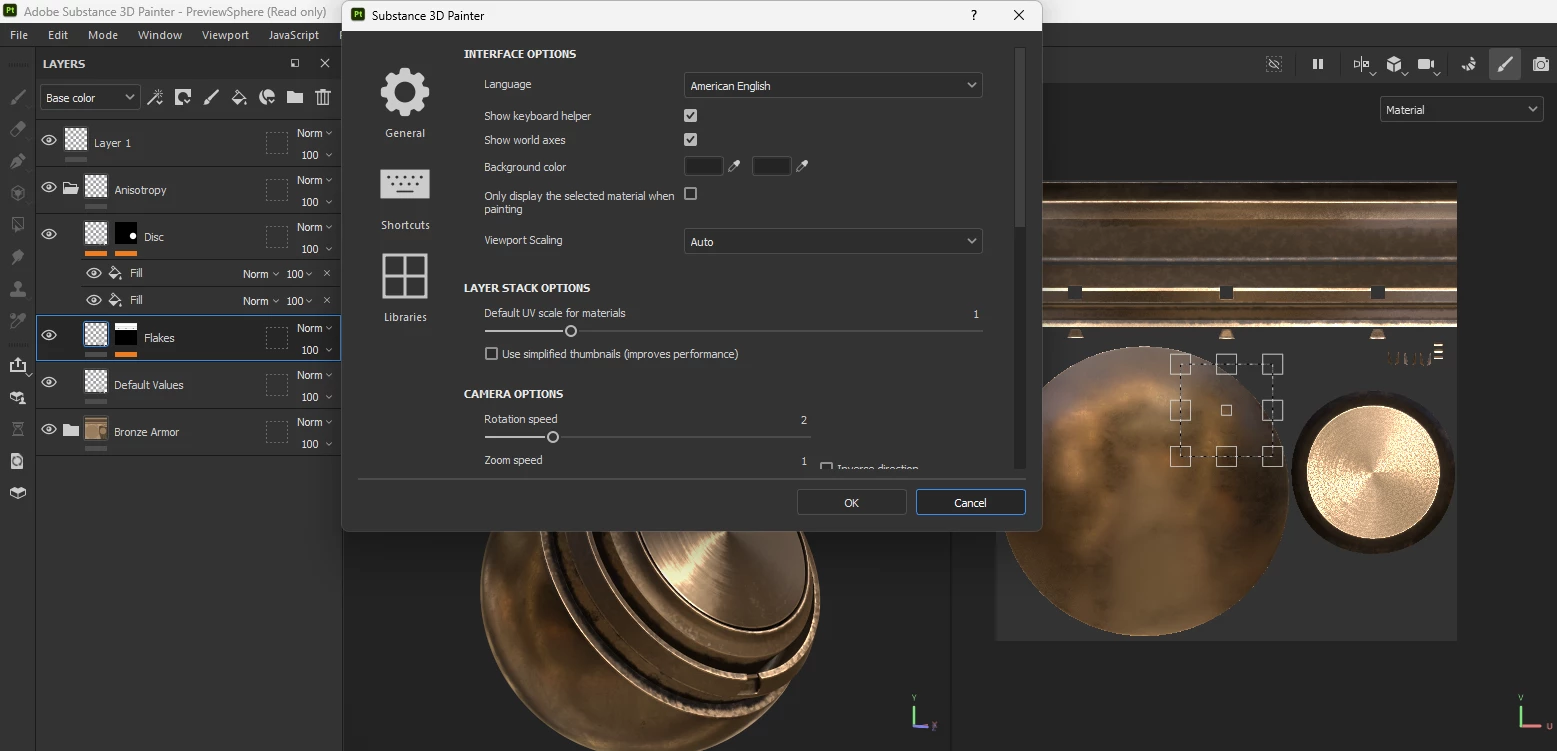Click the hide polygons dashed-eye icon
Viewport: 1557px width, 751px height.
click(1274, 64)
